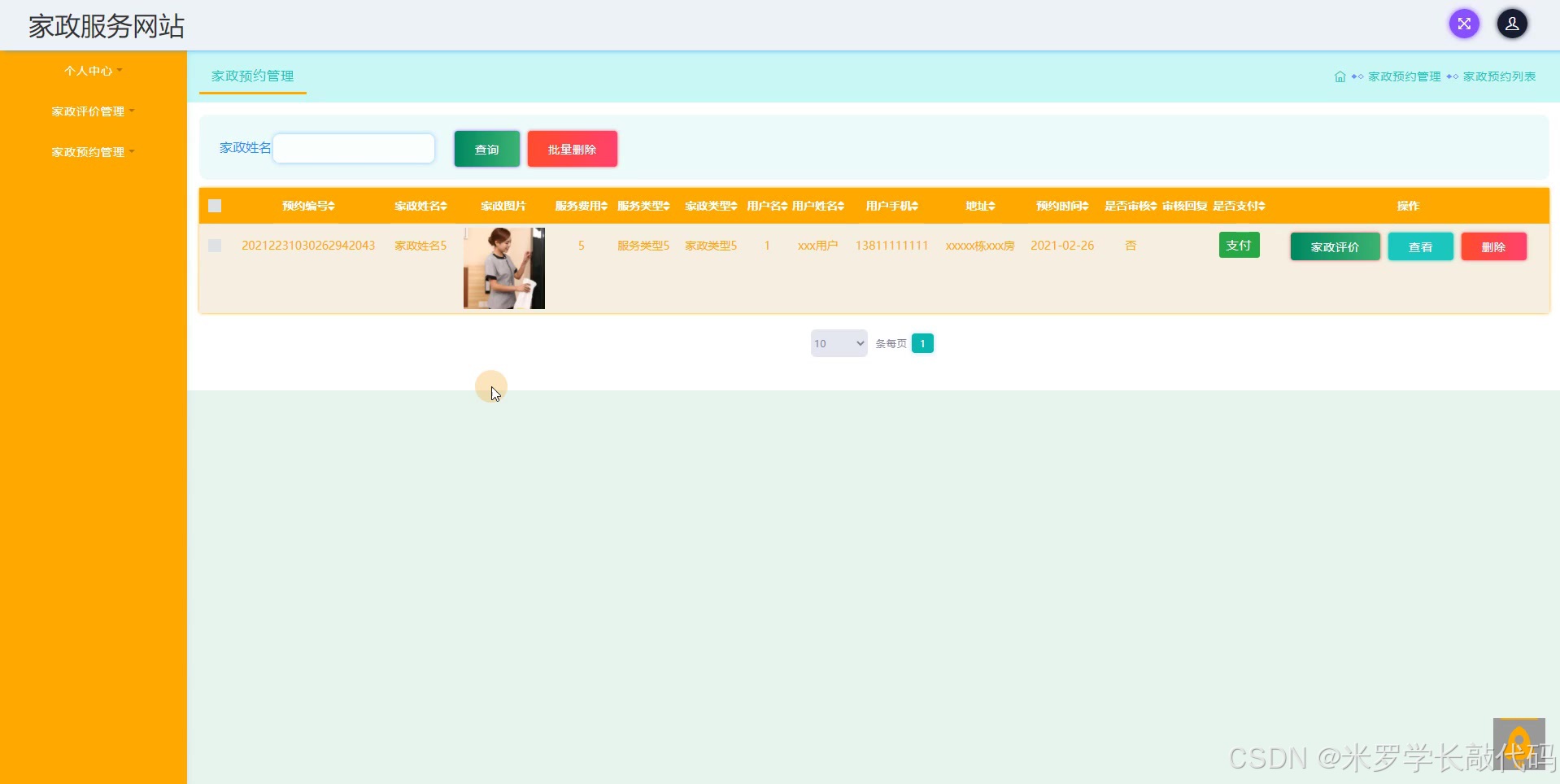The image size is (1560, 784).
Task: Expand the 个人中心 sidebar menu
Action: point(93,71)
